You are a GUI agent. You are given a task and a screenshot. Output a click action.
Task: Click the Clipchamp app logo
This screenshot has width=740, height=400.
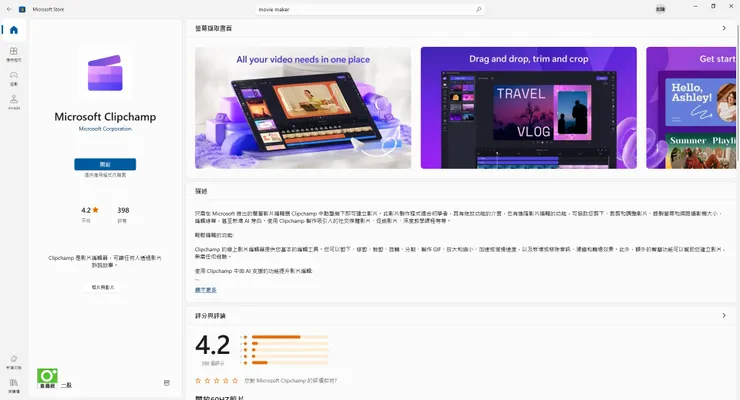click(x=105, y=73)
